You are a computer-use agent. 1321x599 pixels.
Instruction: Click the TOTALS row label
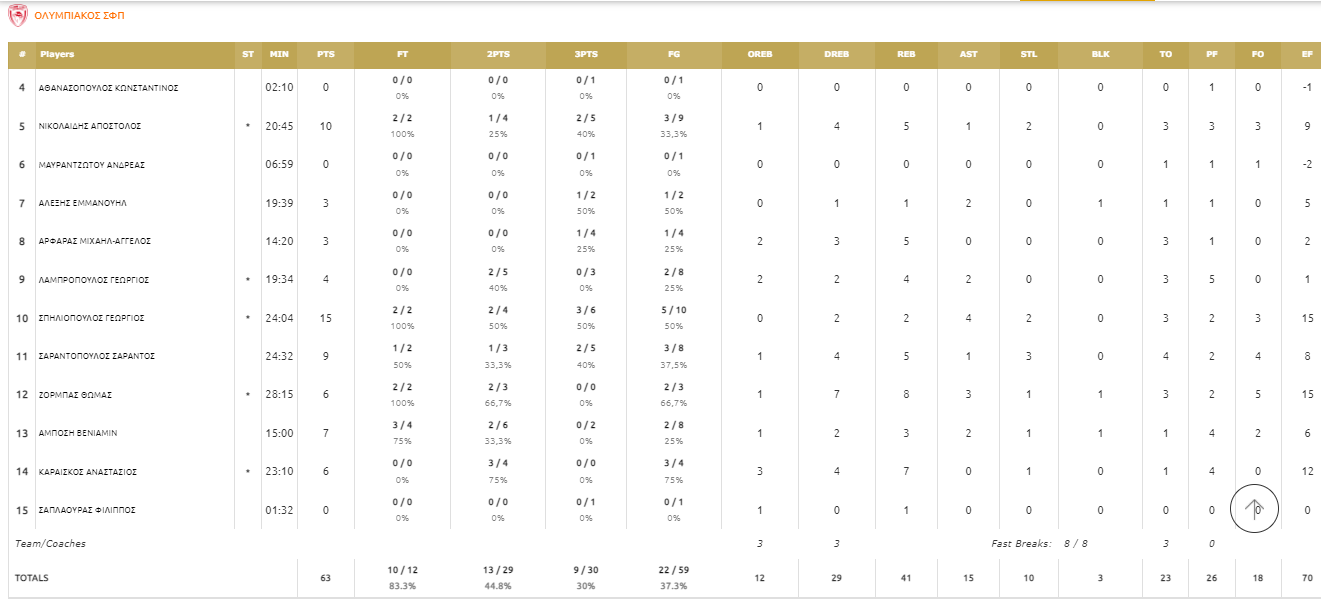[x=31, y=578]
